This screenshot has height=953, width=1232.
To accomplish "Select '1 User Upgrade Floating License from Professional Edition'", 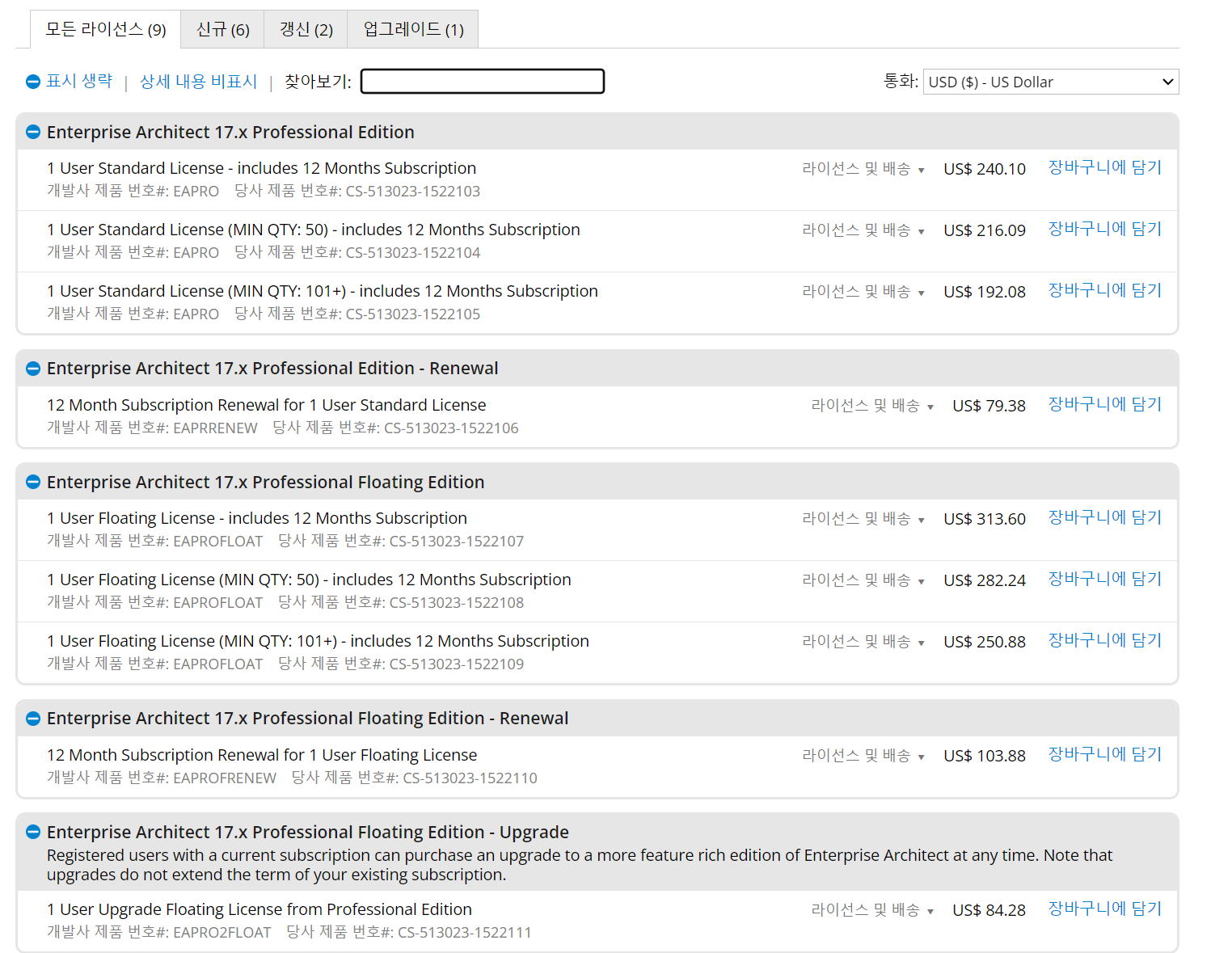I will [x=259, y=909].
